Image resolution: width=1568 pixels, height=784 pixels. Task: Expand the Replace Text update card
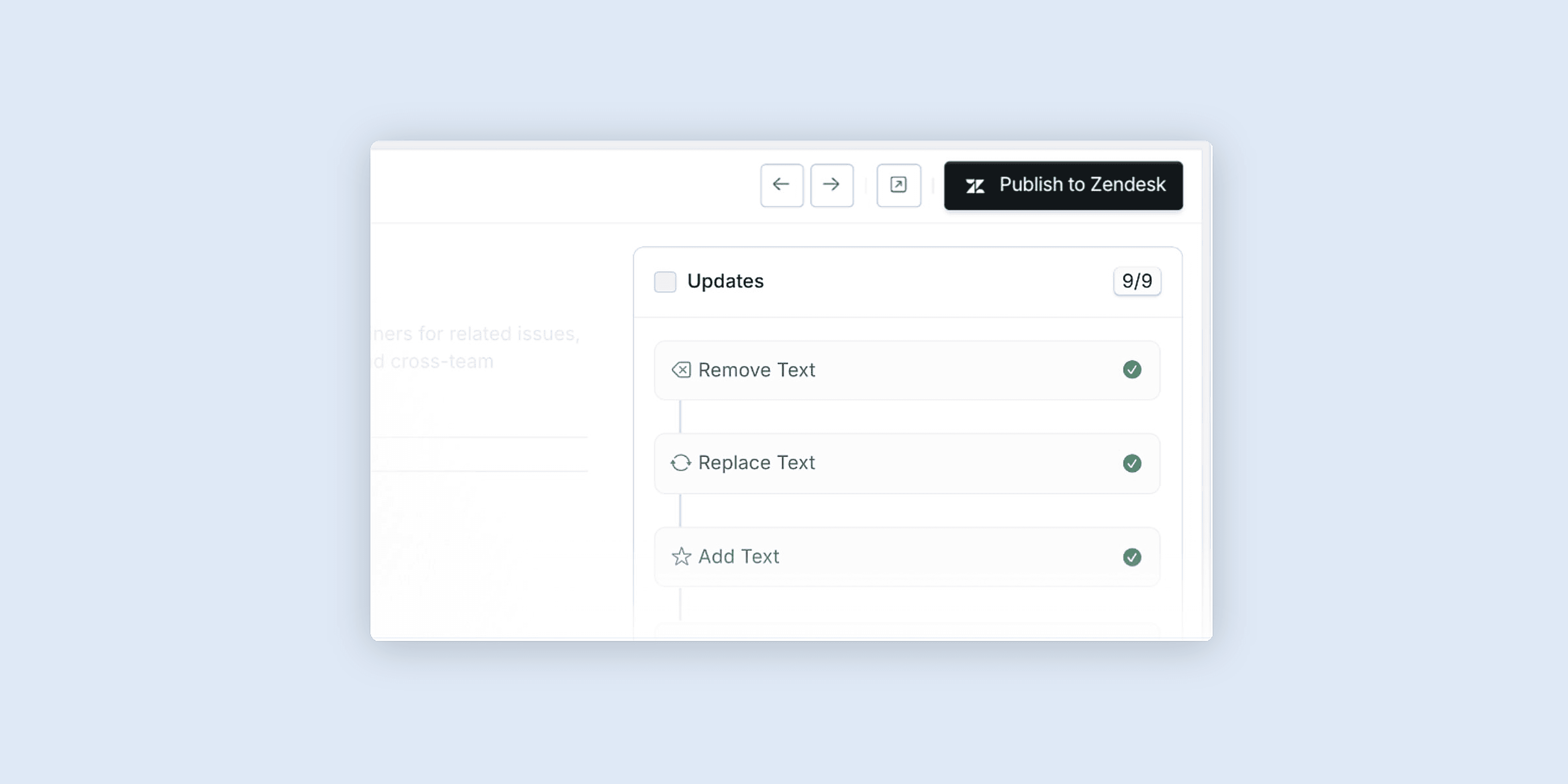click(907, 463)
